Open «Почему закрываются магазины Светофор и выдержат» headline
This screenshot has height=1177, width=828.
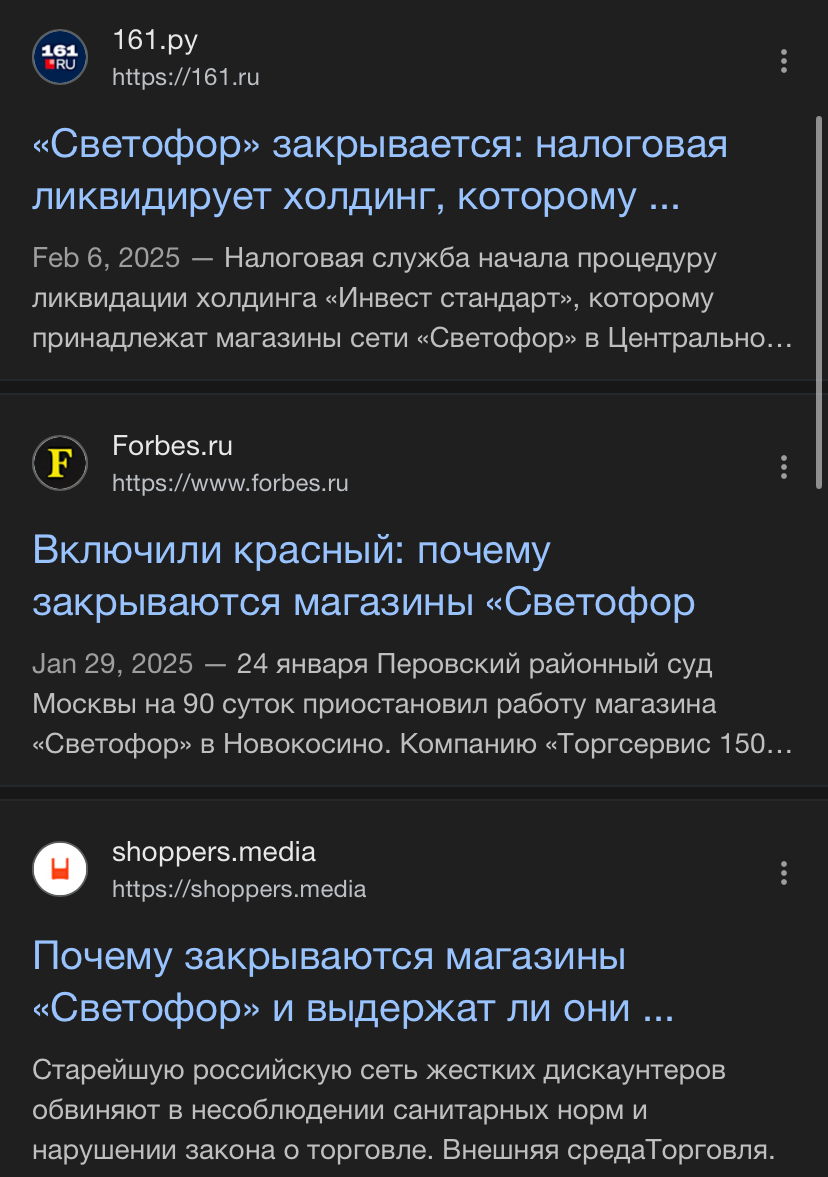[x=352, y=983]
